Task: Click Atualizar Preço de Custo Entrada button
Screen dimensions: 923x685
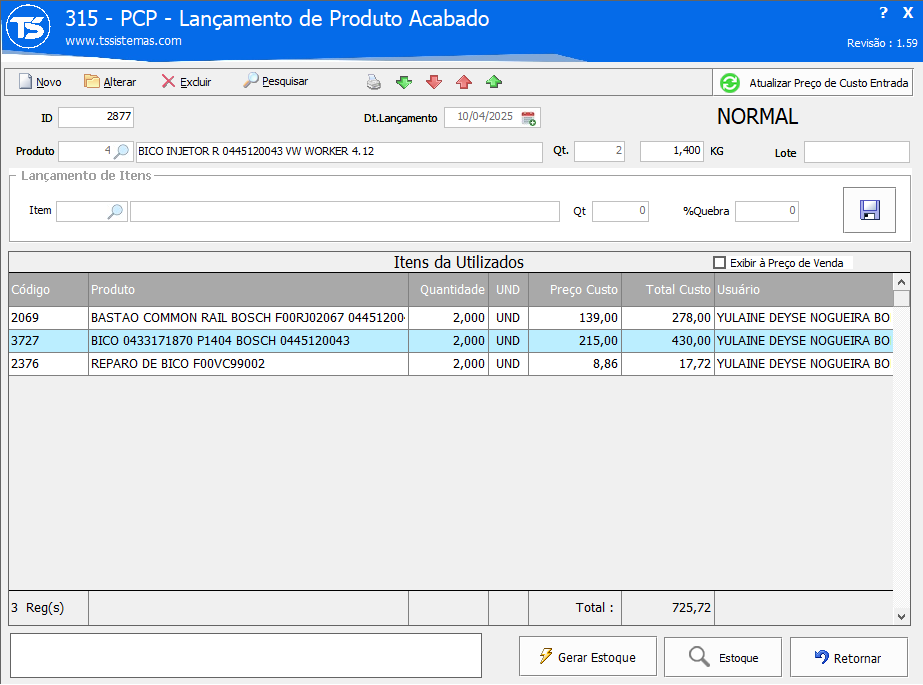Action: [814, 83]
